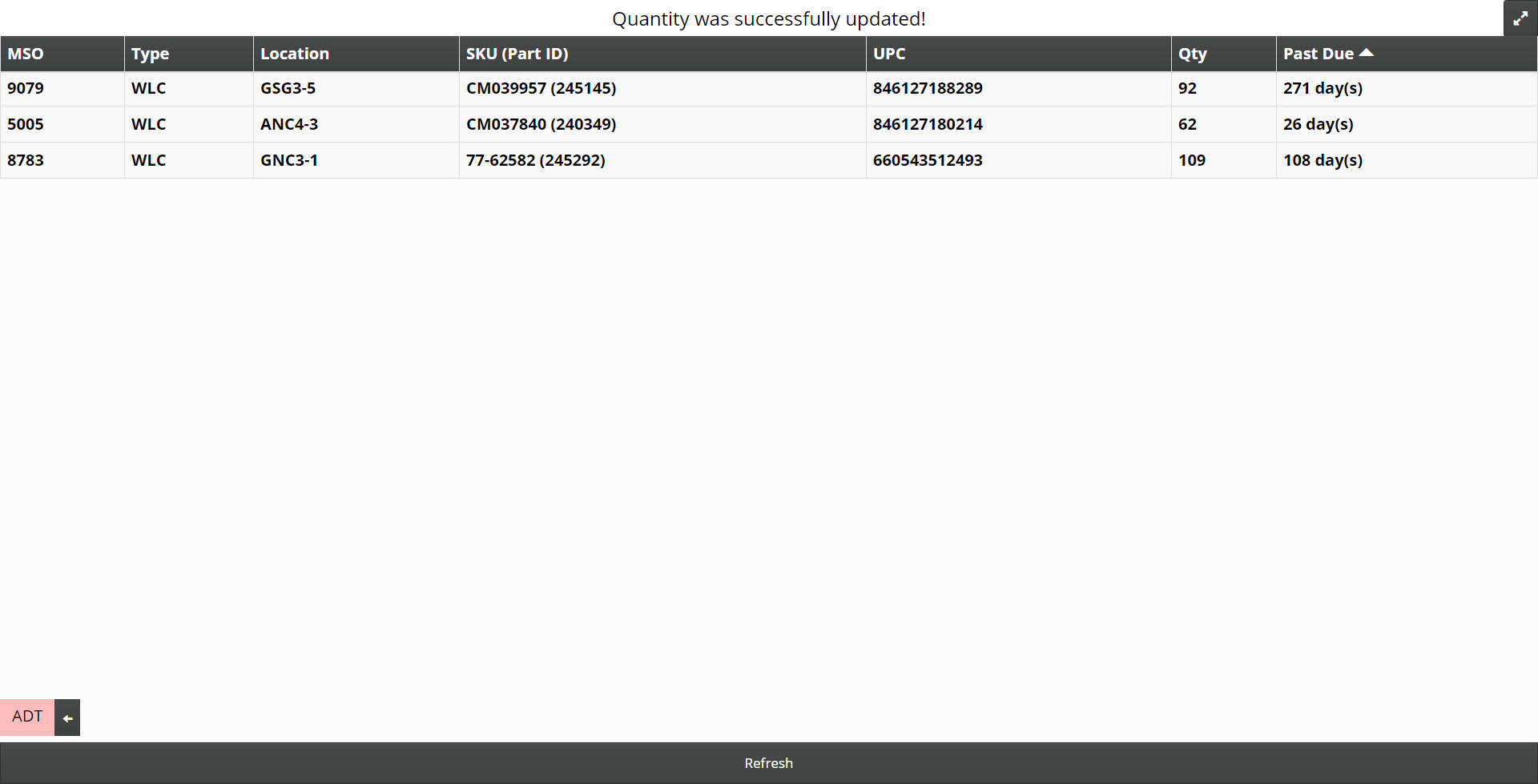Screen dimensions: 1538x784
Task: Toggle fullscreen with the expand arrows icon
Action: [x=1520, y=18]
